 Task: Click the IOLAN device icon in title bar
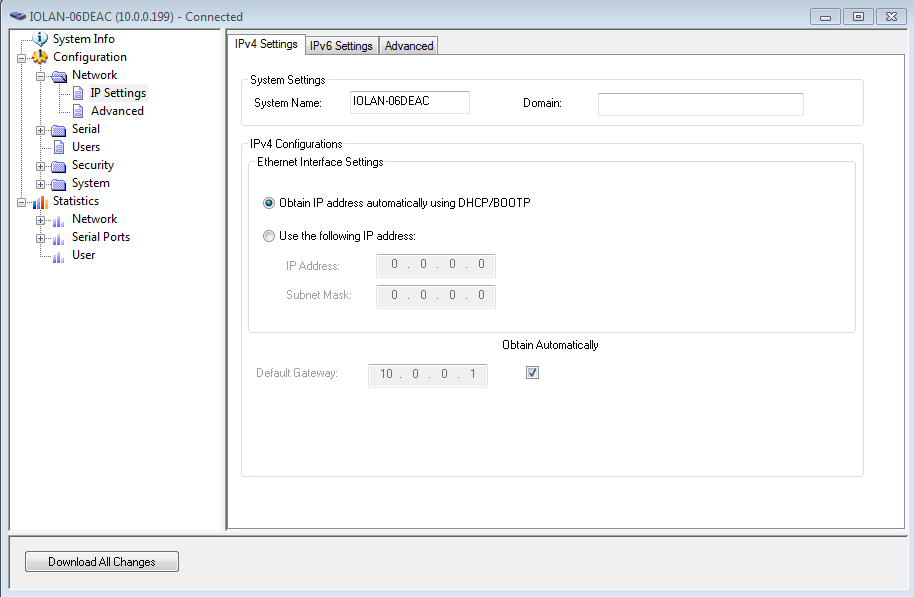[18, 16]
